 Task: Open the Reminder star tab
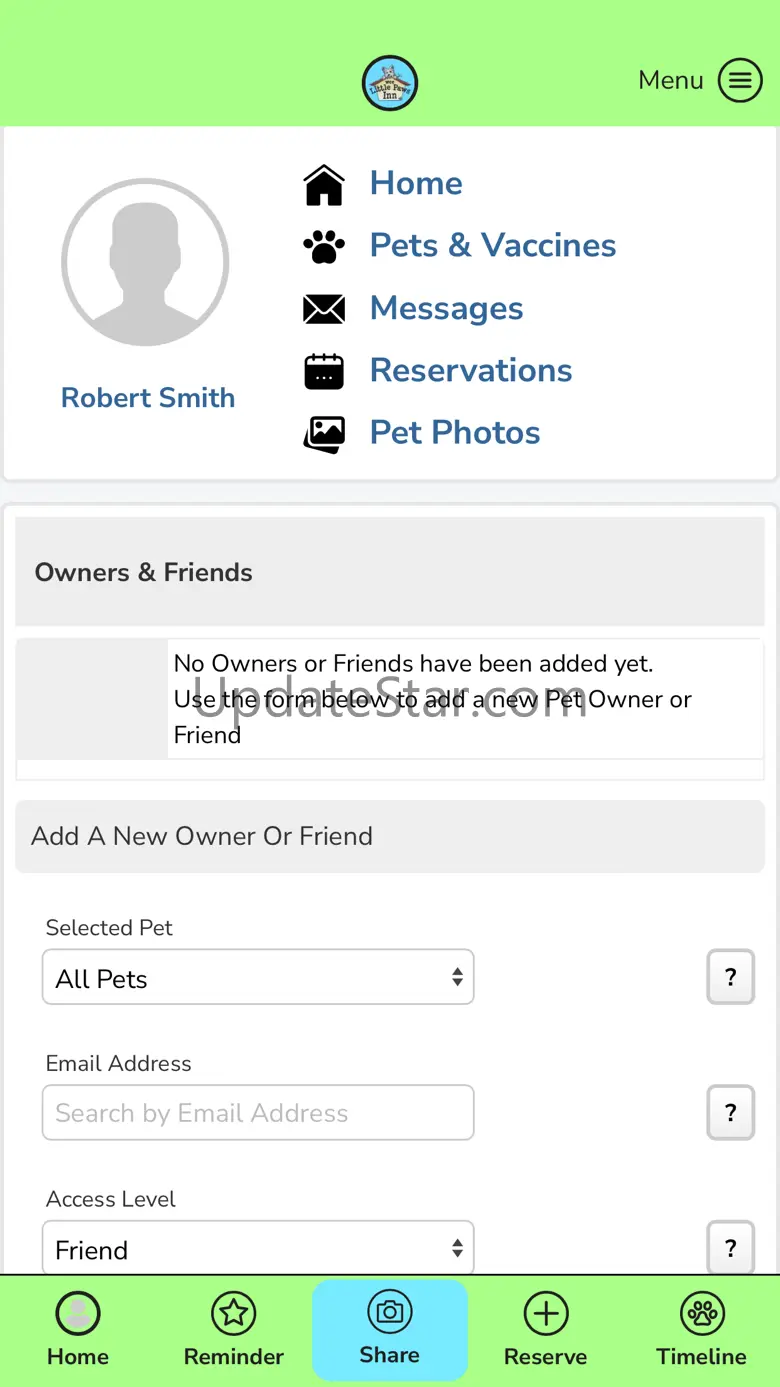(x=234, y=1330)
